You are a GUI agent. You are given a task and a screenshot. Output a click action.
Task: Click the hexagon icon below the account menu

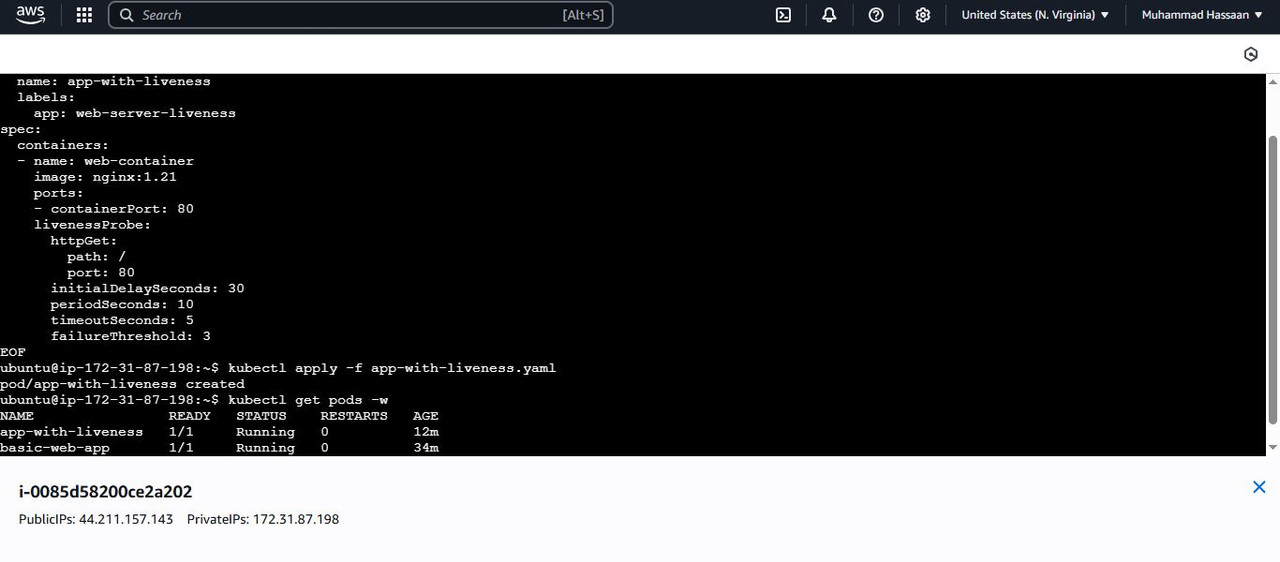[1250, 54]
